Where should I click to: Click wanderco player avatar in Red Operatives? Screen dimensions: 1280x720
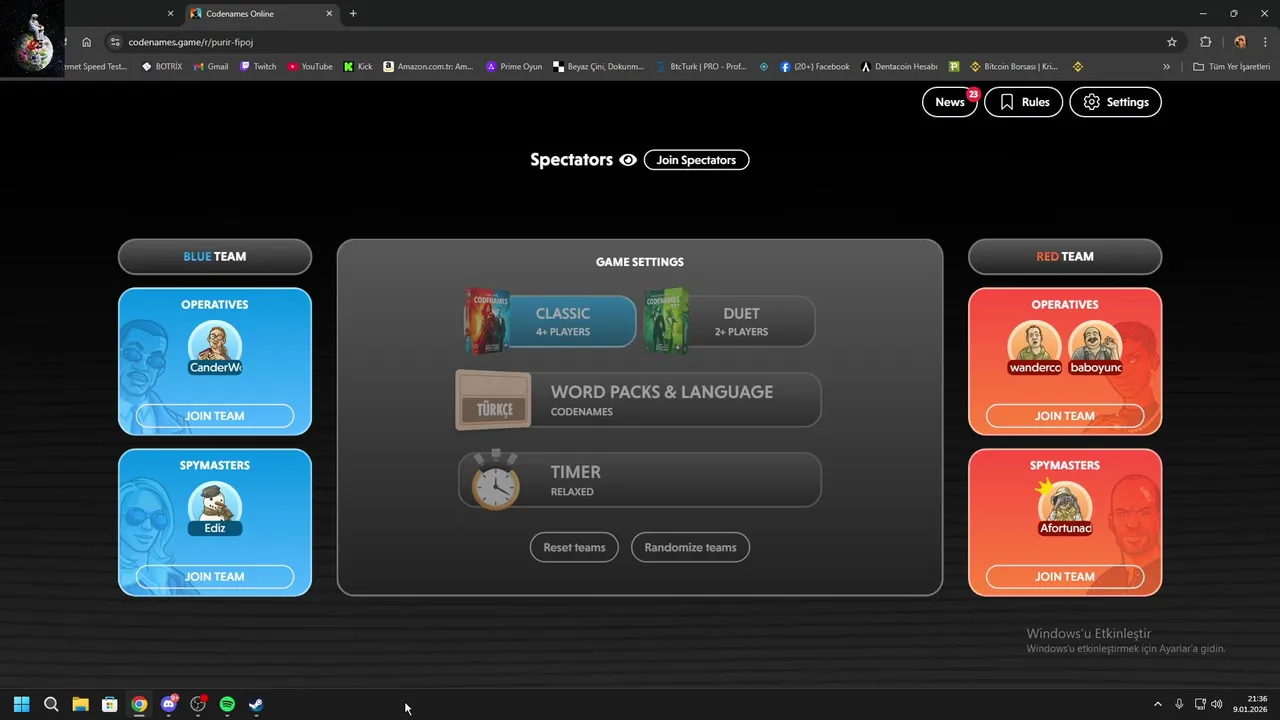1035,348
